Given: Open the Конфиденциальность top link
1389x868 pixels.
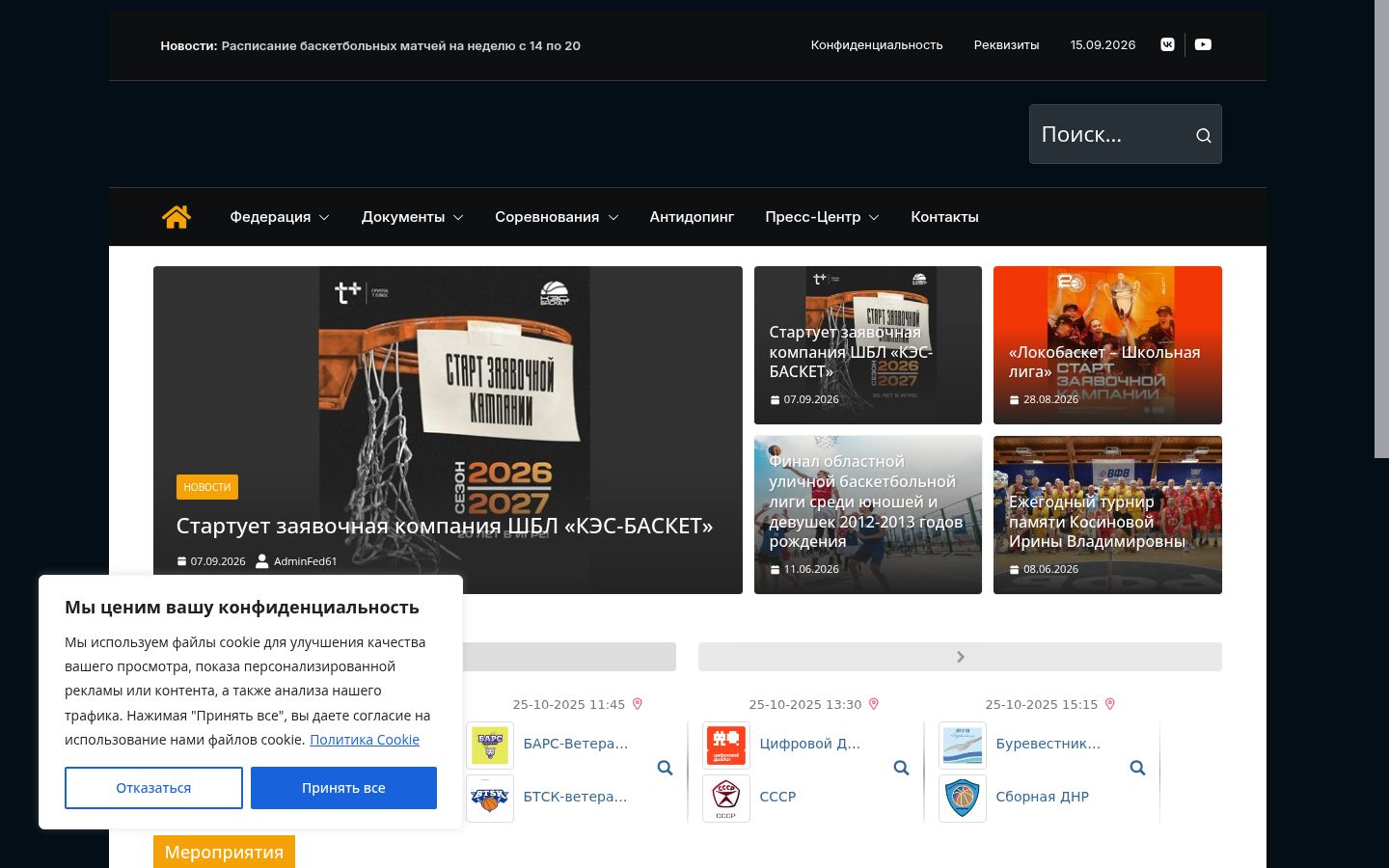Looking at the screenshot, I should pyautogui.click(x=877, y=45).
